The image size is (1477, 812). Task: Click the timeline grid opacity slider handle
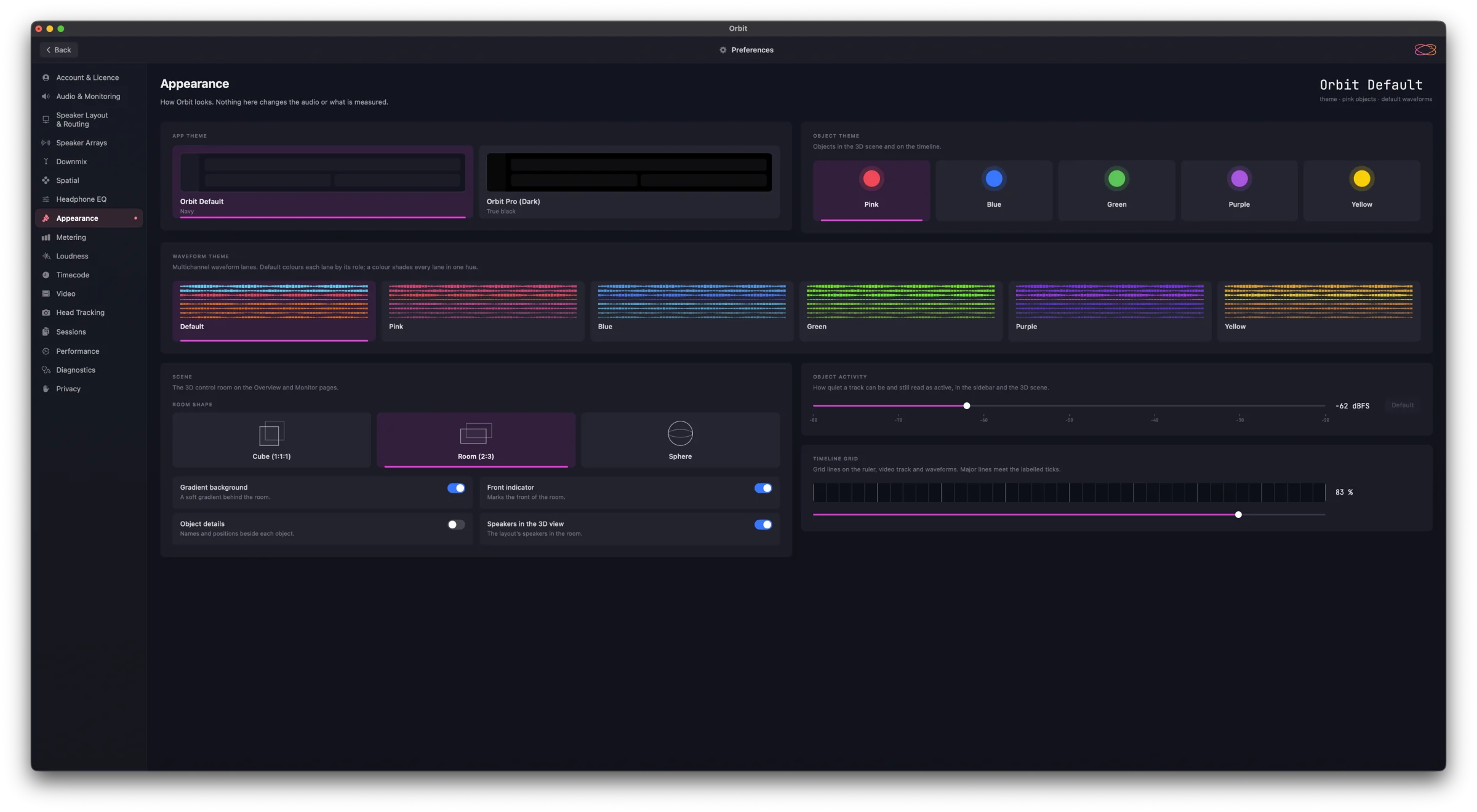tap(1238, 514)
